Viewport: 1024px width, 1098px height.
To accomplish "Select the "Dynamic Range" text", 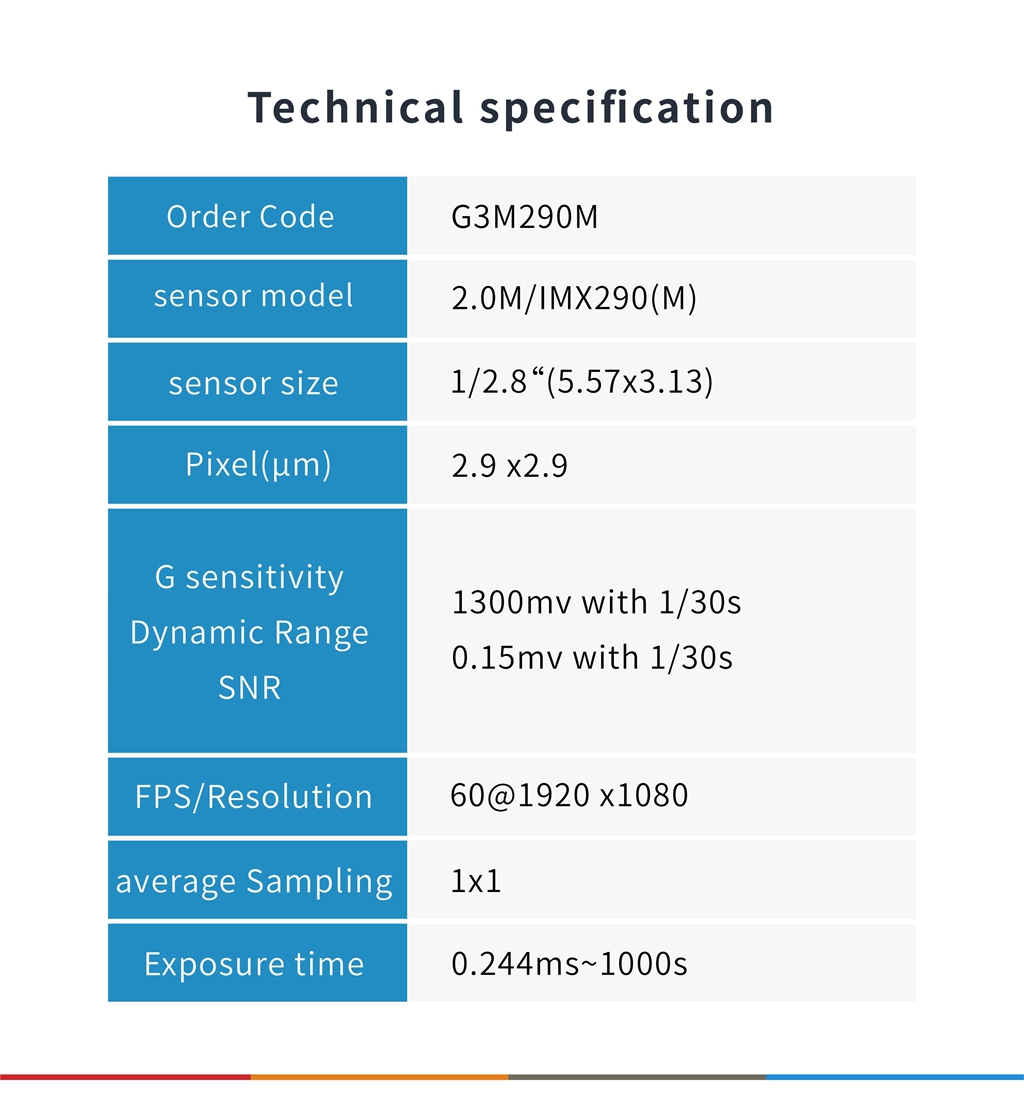I will 249,633.
